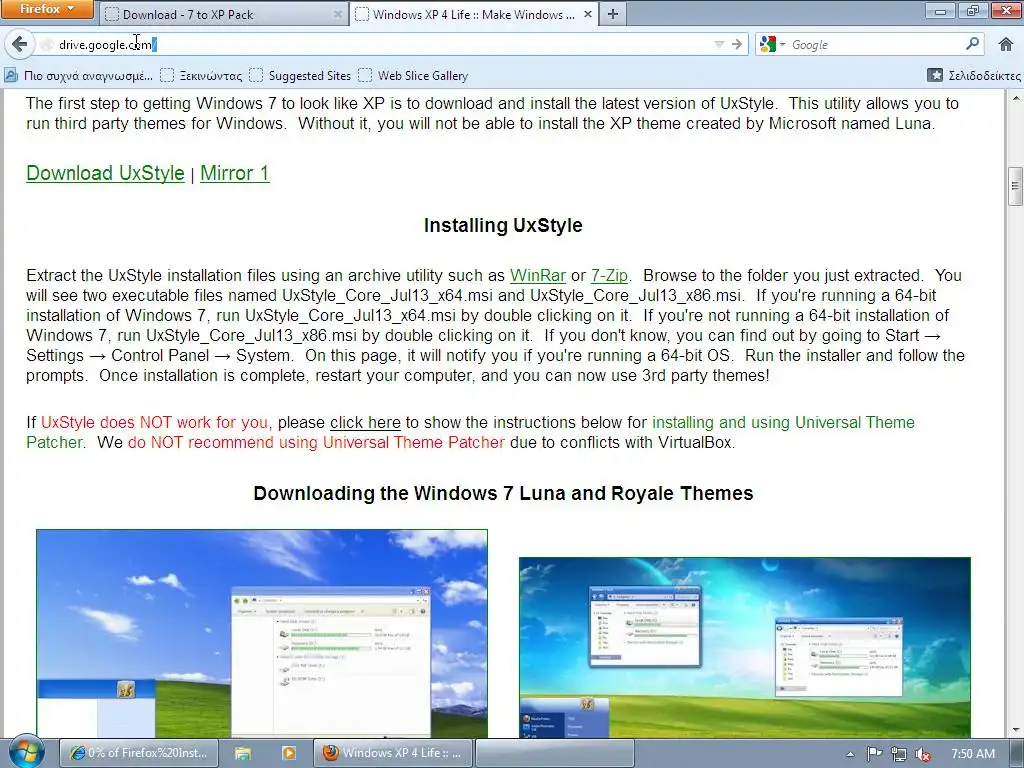Open the Firefox install download taskbar item

pyautogui.click(x=139, y=753)
